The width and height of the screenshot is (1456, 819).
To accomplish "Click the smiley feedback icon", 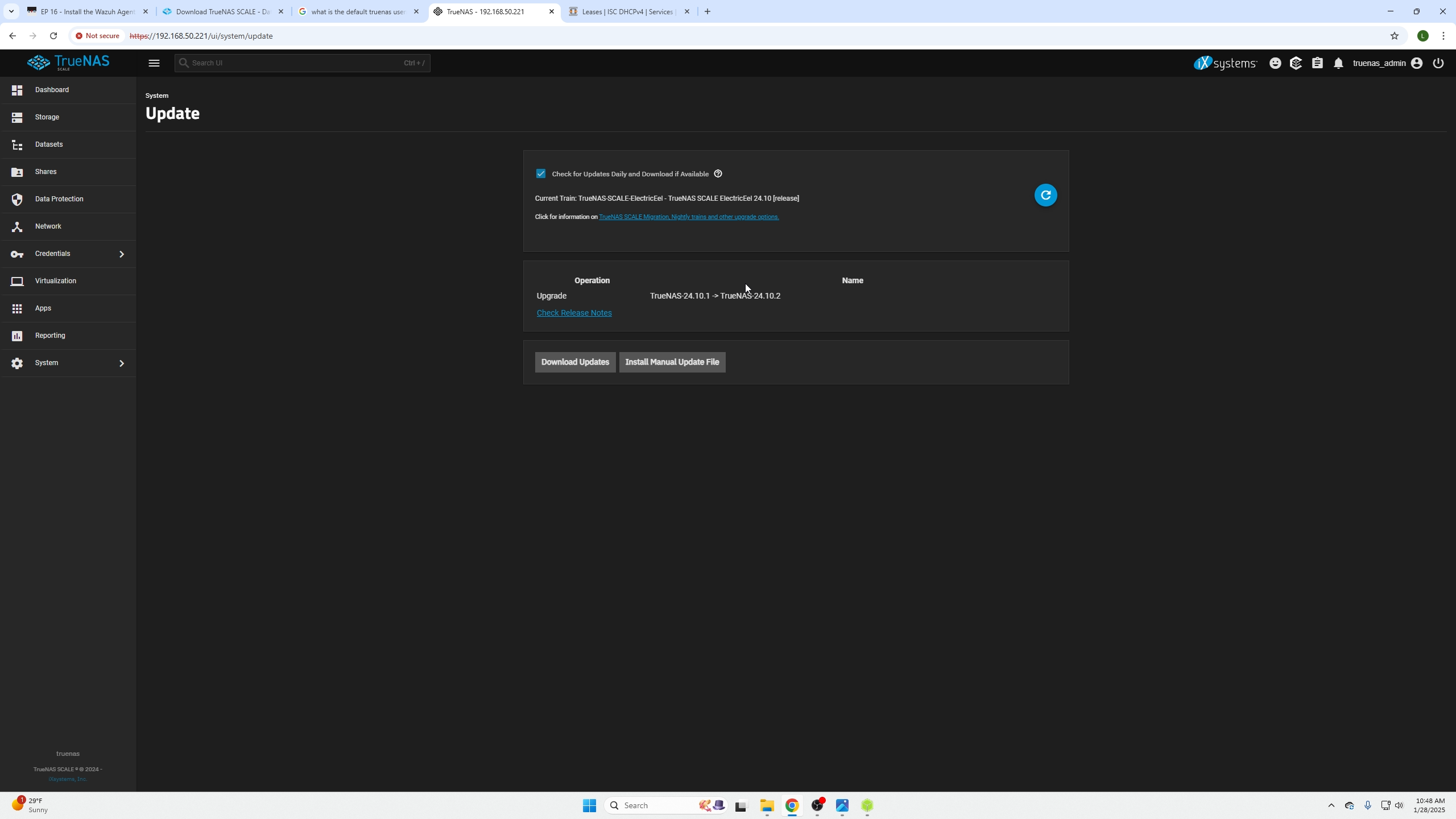I will [1276, 63].
